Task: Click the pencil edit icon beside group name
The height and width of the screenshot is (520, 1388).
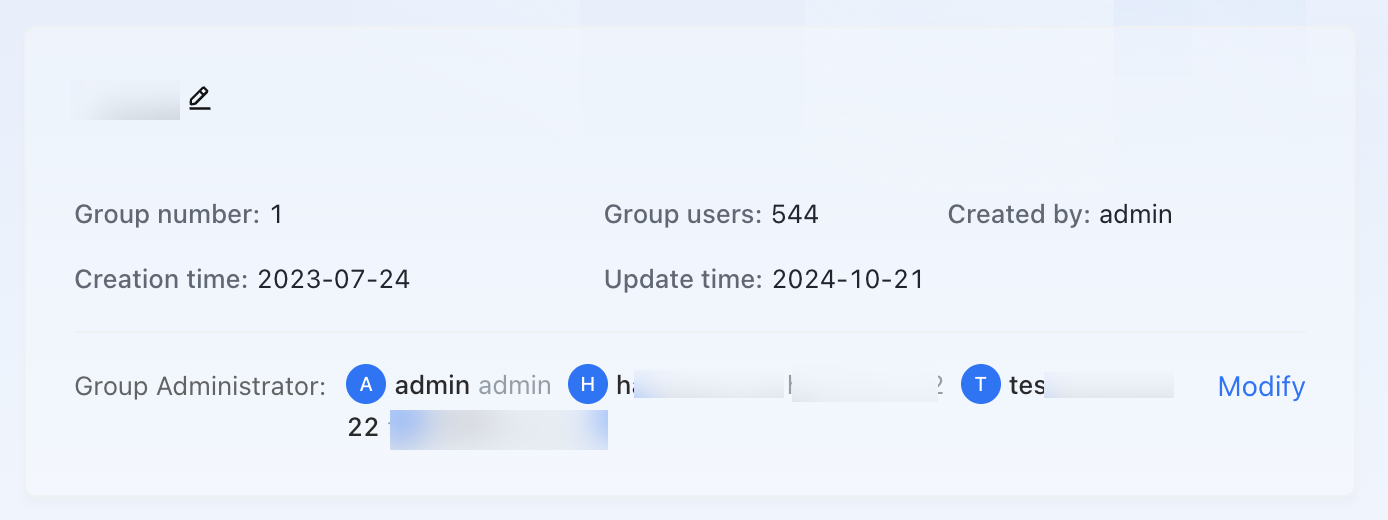Action: pos(200,98)
